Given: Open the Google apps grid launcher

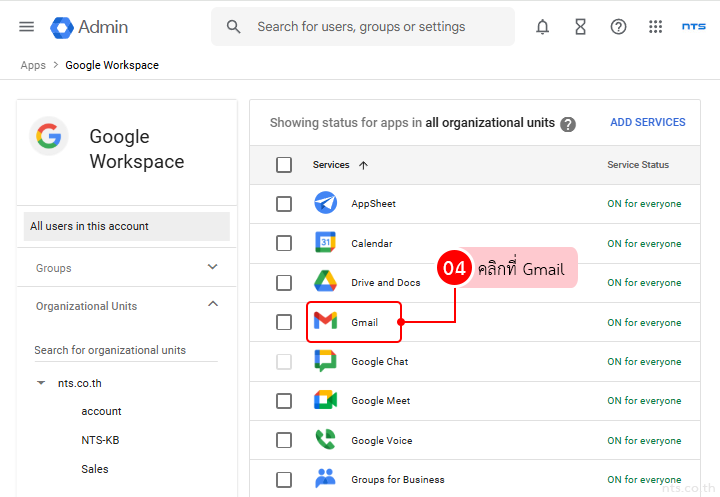Looking at the screenshot, I should pos(655,27).
